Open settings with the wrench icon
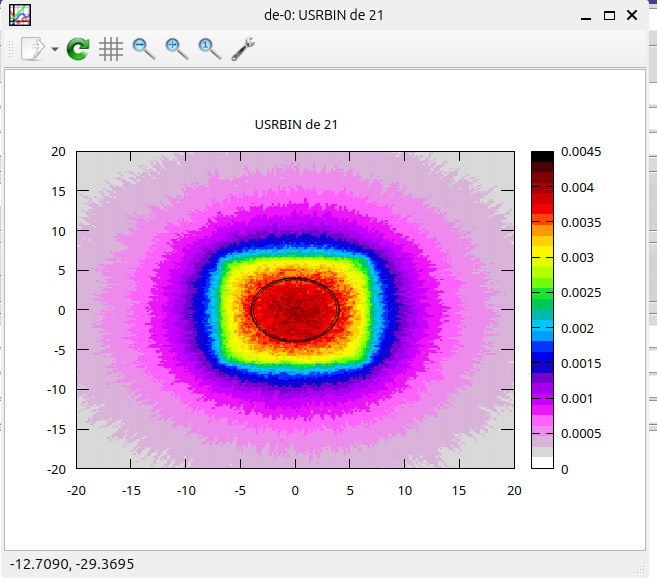The width and height of the screenshot is (657, 583). click(x=243, y=48)
